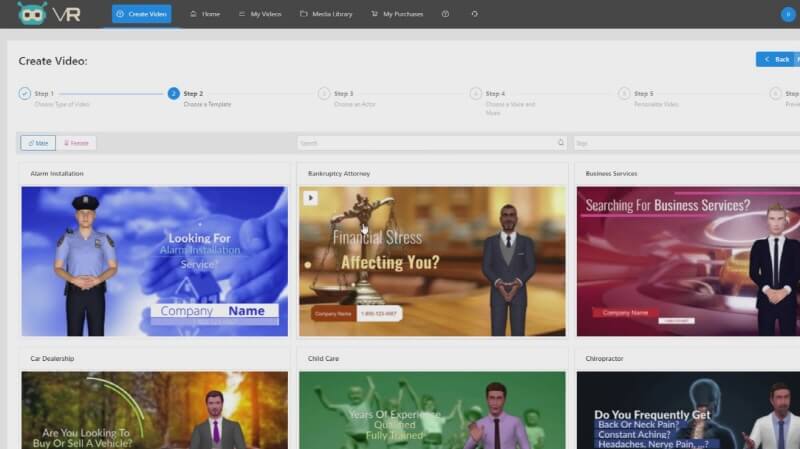Click the Step 2 label text
The width and height of the screenshot is (800, 449).
(193, 93)
